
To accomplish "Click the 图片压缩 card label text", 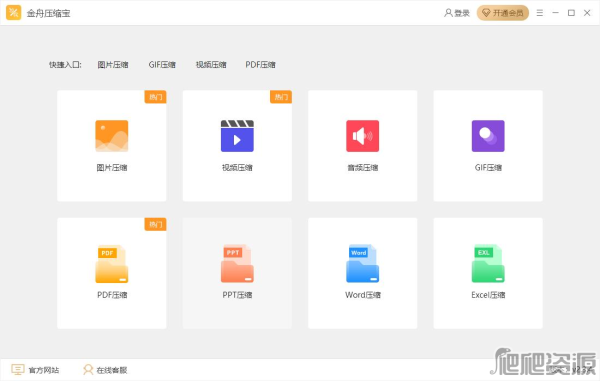I will pyautogui.click(x=112, y=168).
